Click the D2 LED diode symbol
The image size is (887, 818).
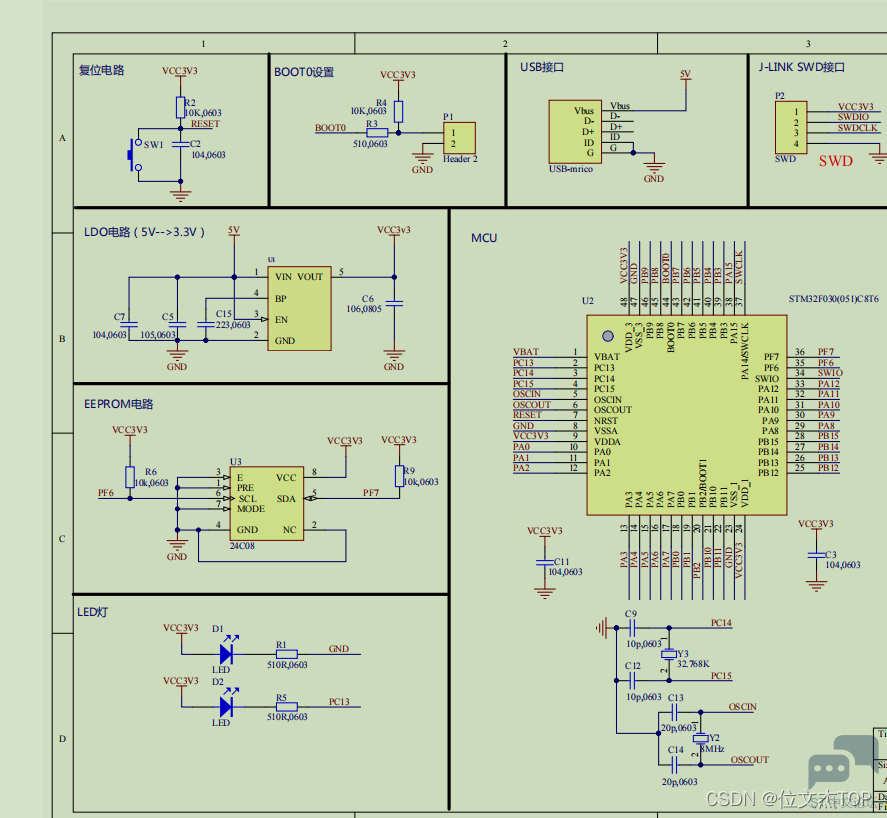[227, 707]
